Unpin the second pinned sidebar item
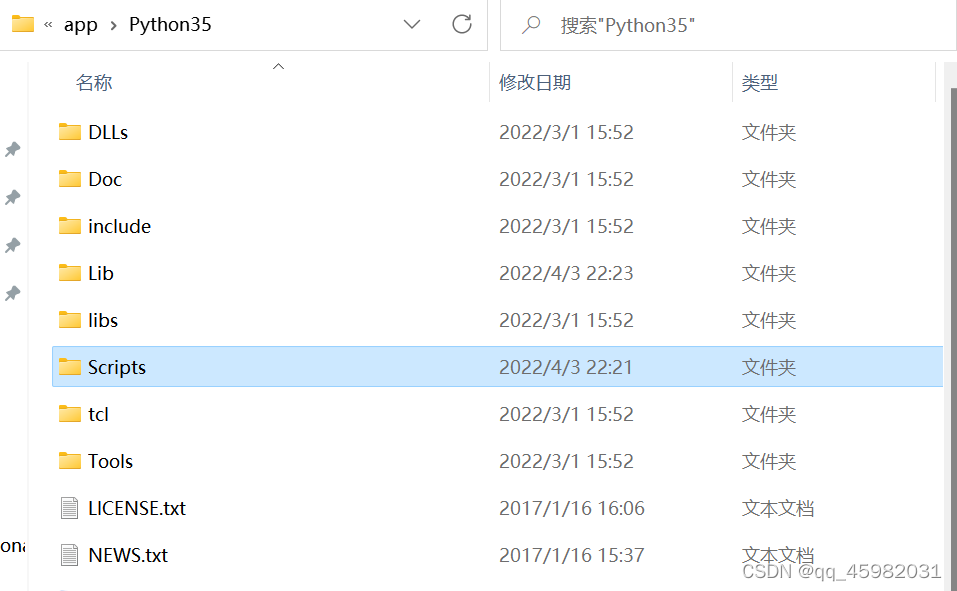The image size is (957, 591). coord(13,197)
